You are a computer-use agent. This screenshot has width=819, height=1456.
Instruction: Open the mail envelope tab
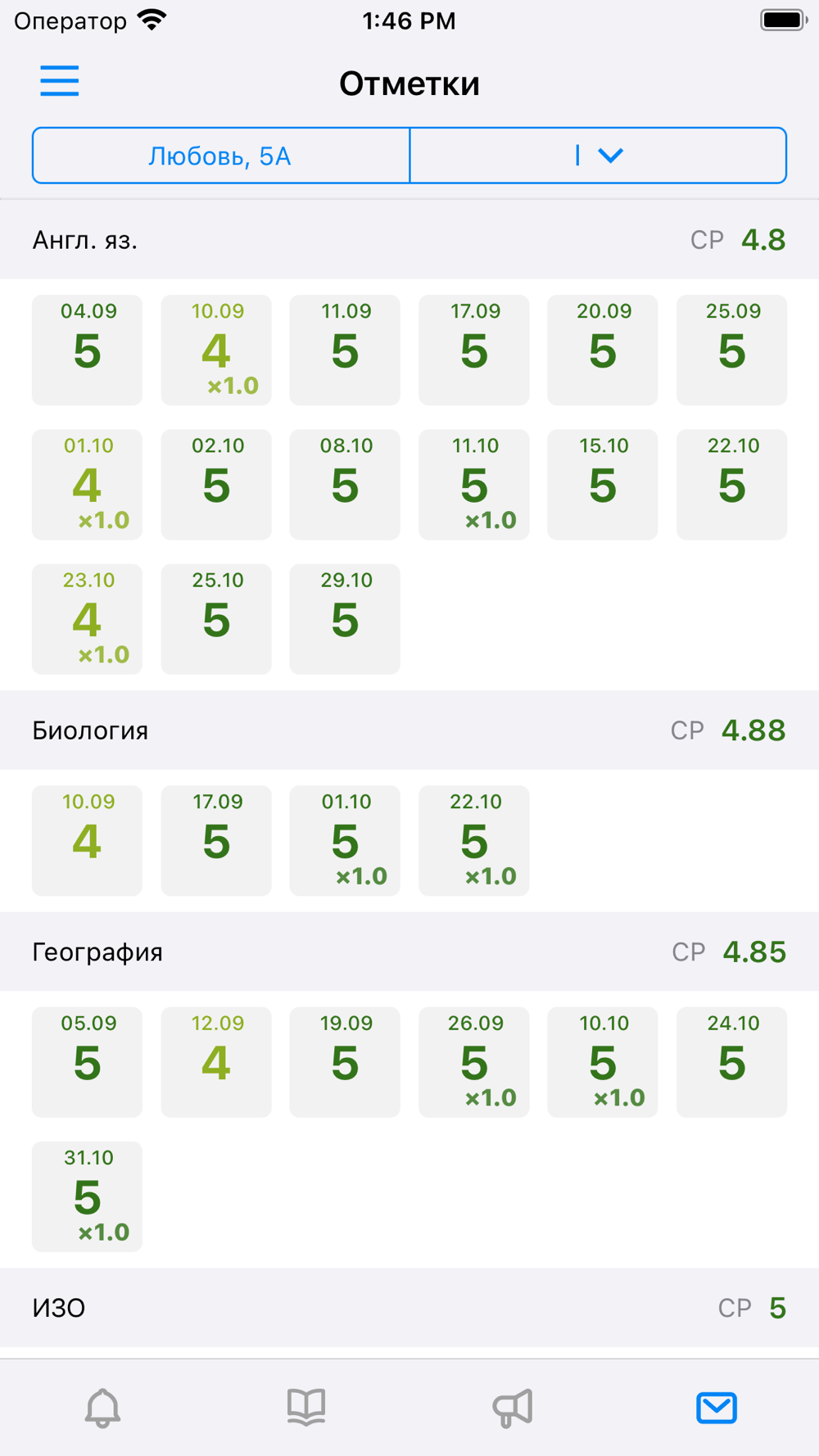click(x=717, y=1408)
